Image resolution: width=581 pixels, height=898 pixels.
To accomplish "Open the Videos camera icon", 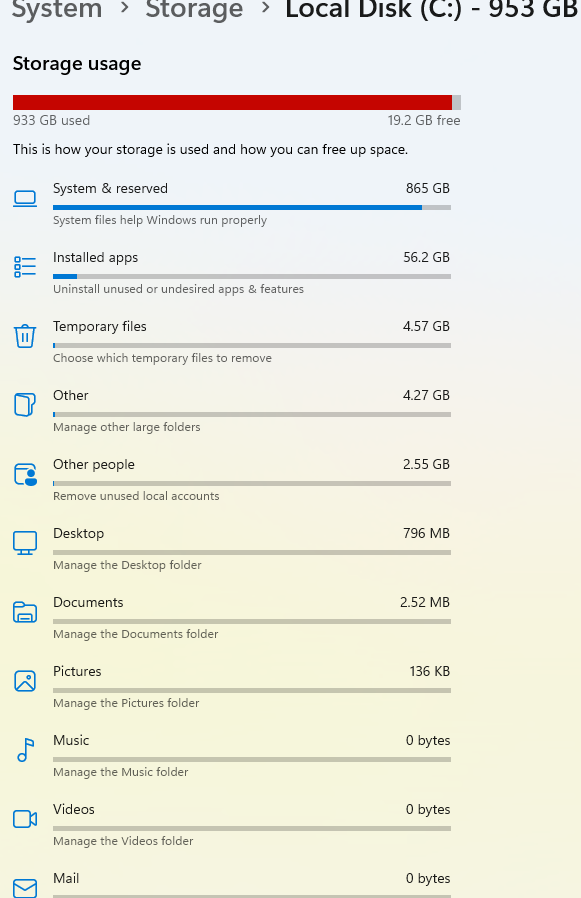I will point(25,819).
